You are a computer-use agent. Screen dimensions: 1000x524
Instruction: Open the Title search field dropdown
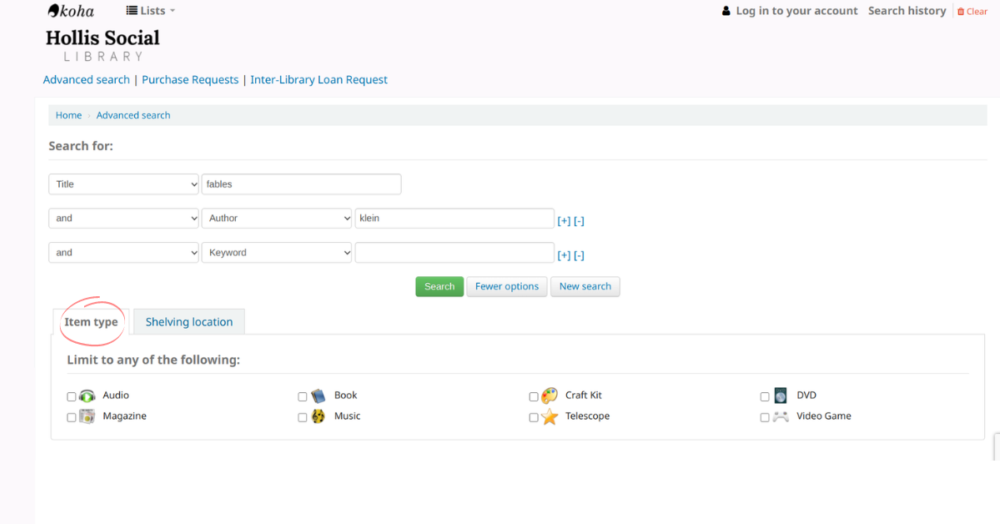click(124, 184)
